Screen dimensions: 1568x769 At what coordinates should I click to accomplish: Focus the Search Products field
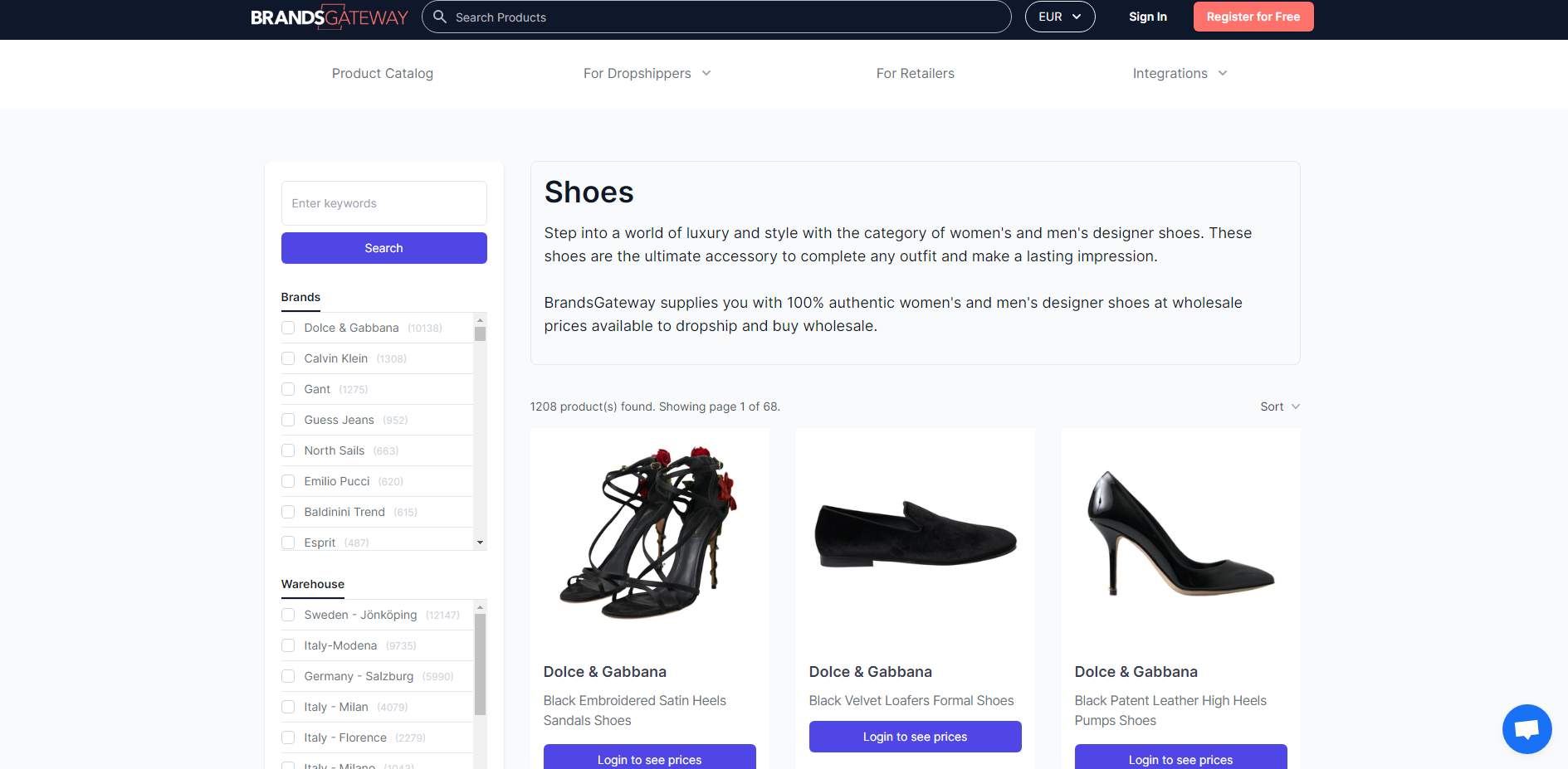716,17
